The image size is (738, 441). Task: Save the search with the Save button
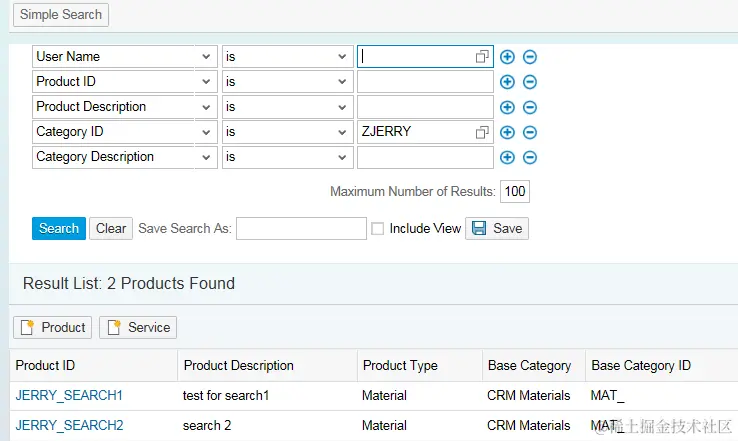497,228
